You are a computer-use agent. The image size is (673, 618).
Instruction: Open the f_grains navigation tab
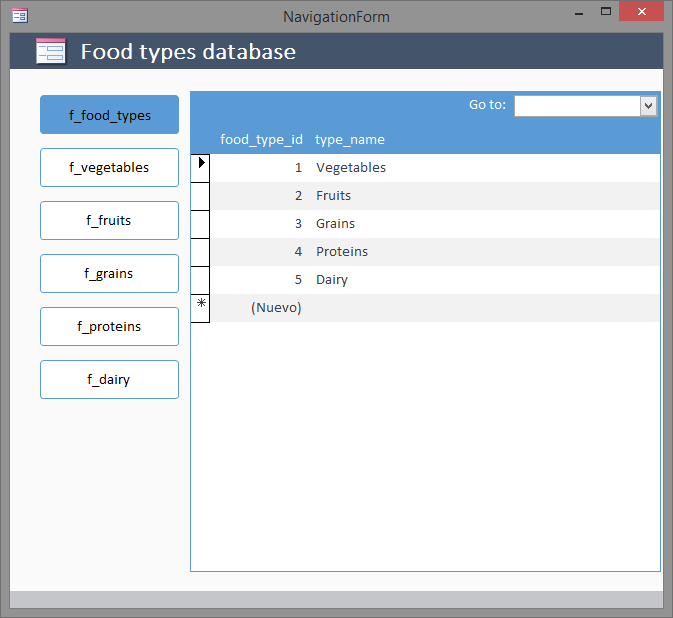pos(109,274)
